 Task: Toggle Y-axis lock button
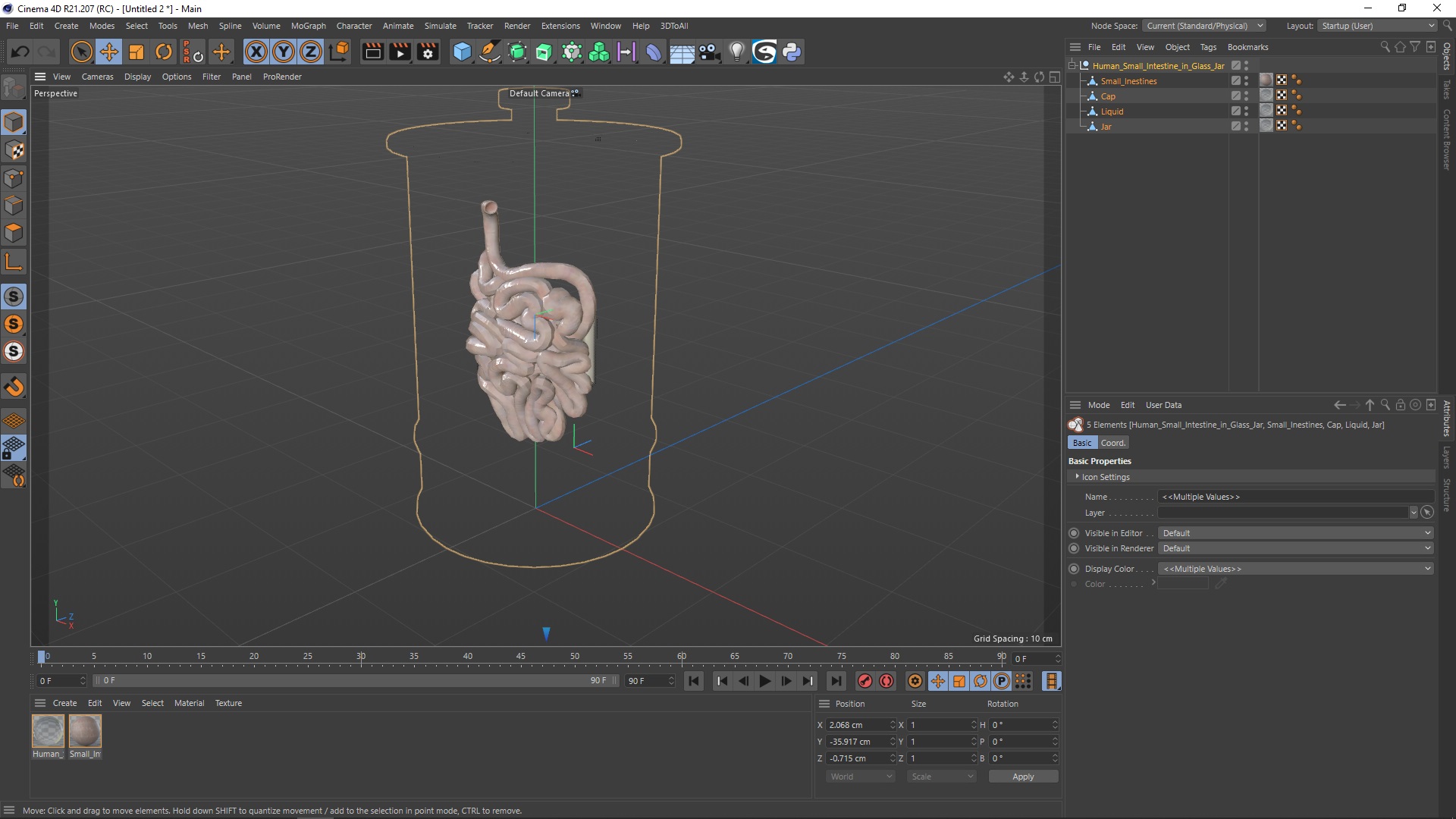(284, 52)
